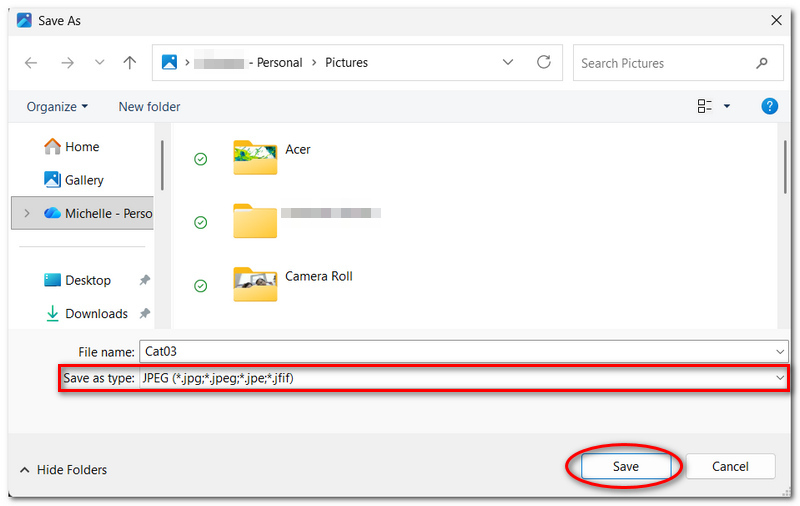Click the Save button
This screenshot has height=506, width=800.
pos(626,466)
